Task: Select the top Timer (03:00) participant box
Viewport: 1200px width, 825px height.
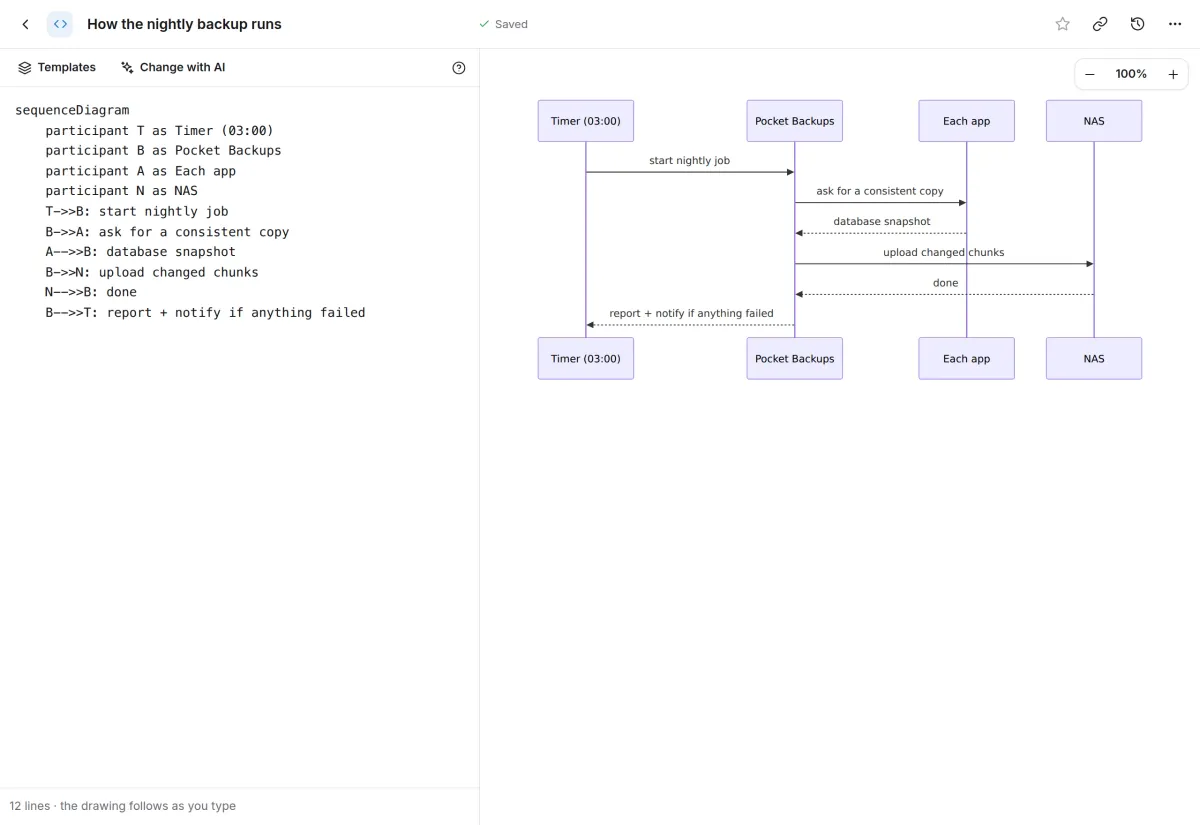Action: [x=586, y=121]
